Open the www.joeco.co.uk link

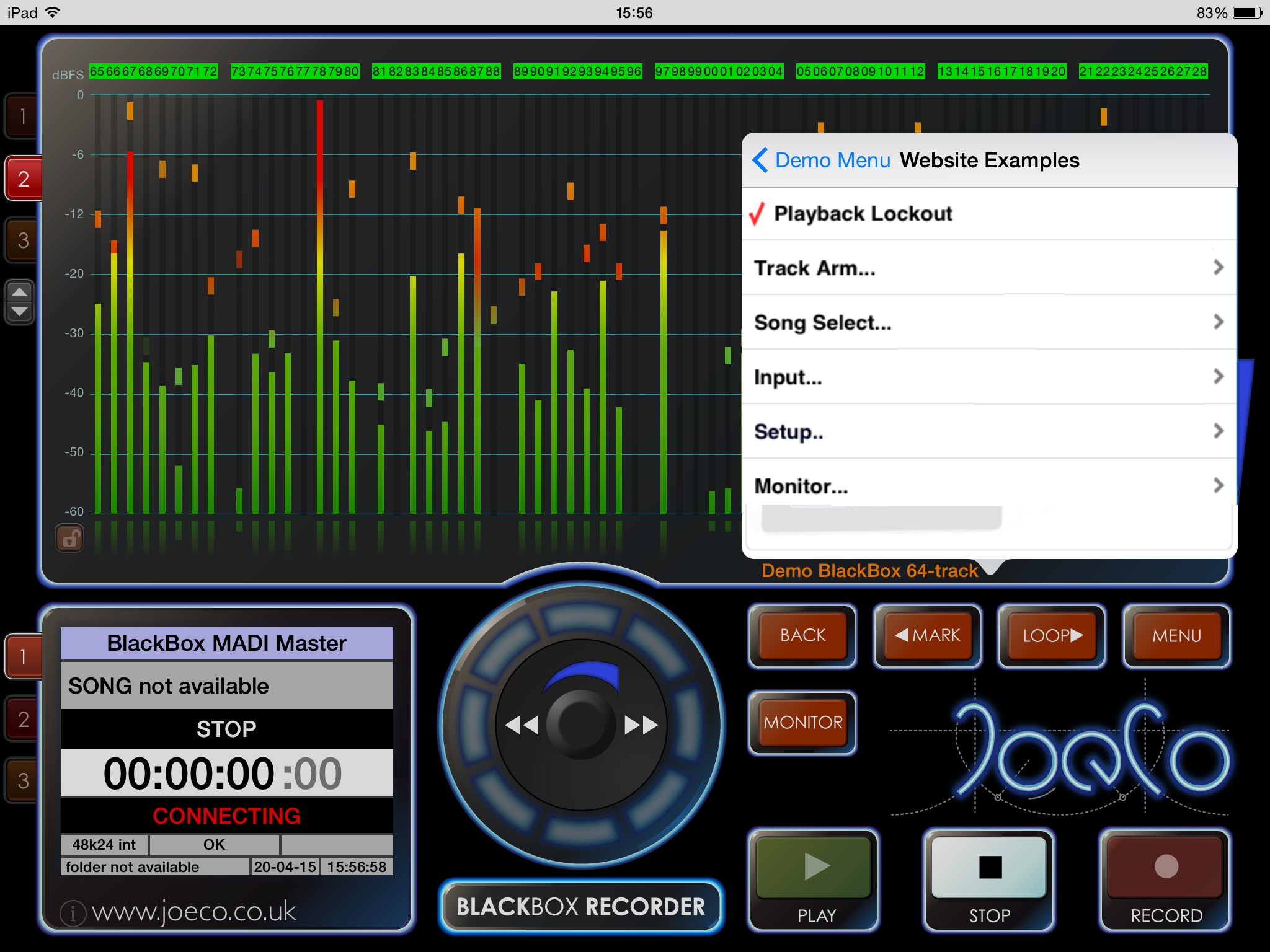click(194, 912)
